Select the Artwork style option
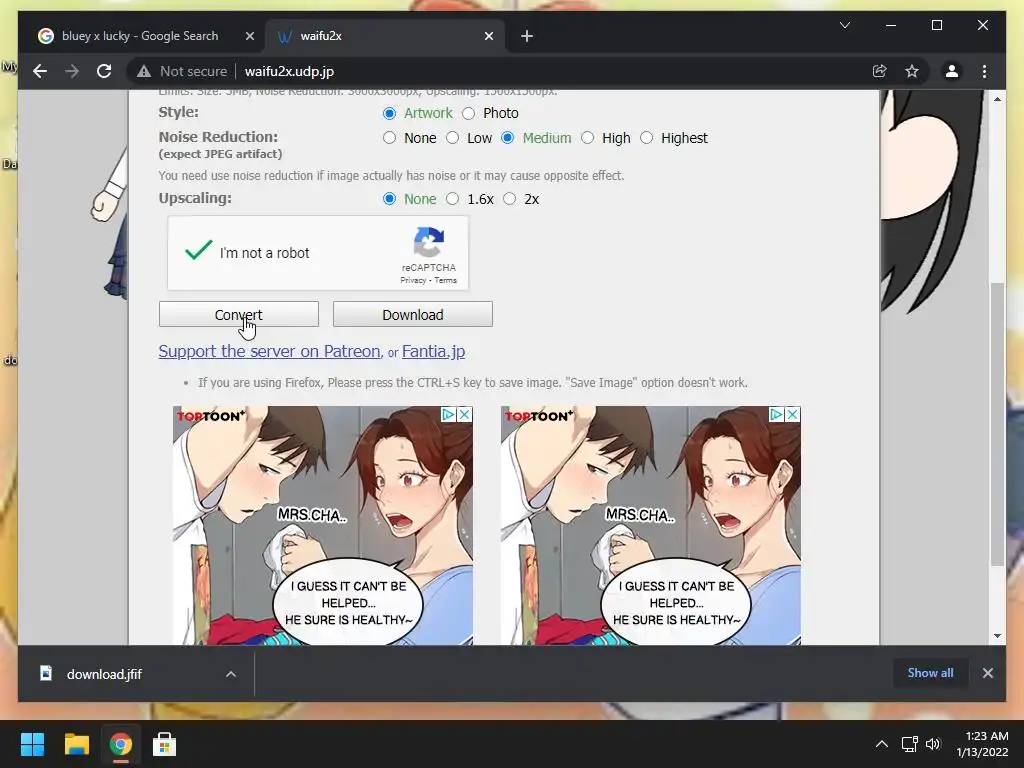This screenshot has height=768, width=1024. pos(389,113)
